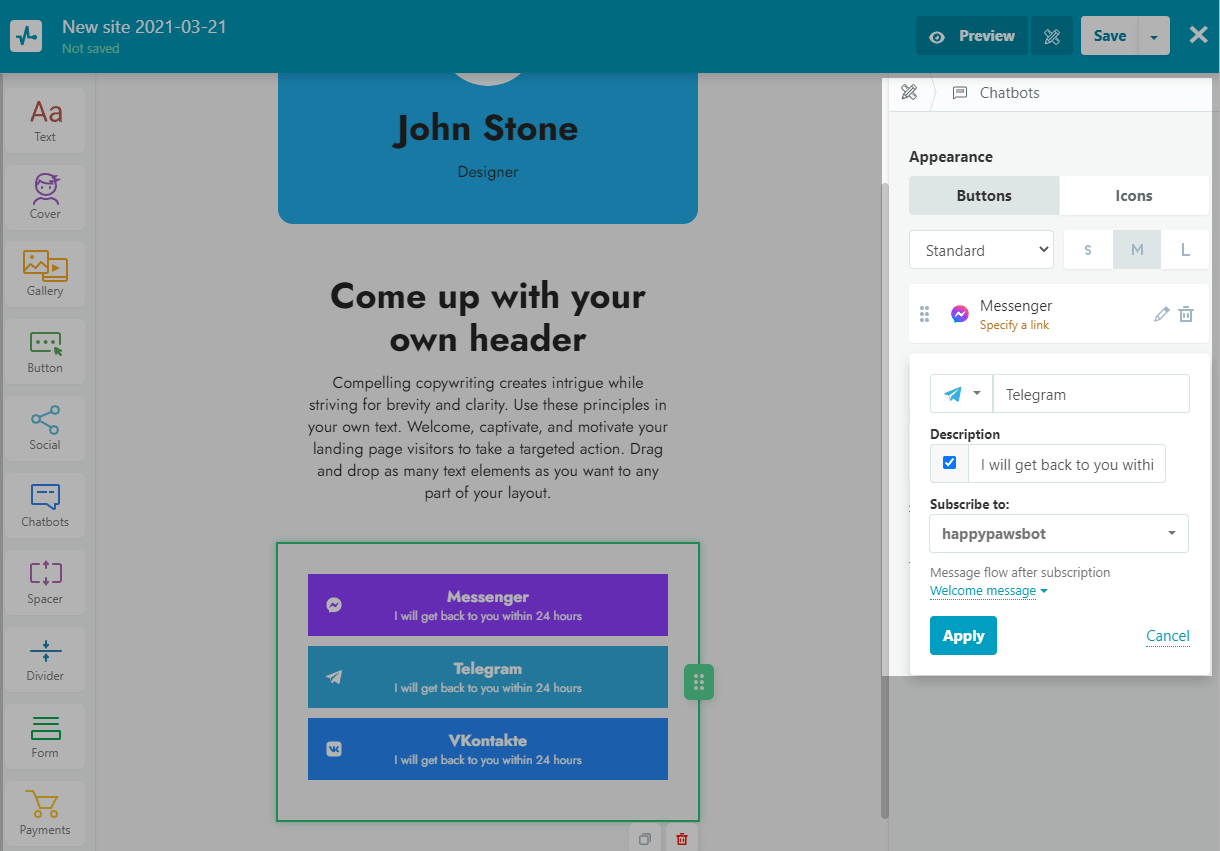Click the red delete block icon
The width and height of the screenshot is (1220, 851).
coord(682,839)
